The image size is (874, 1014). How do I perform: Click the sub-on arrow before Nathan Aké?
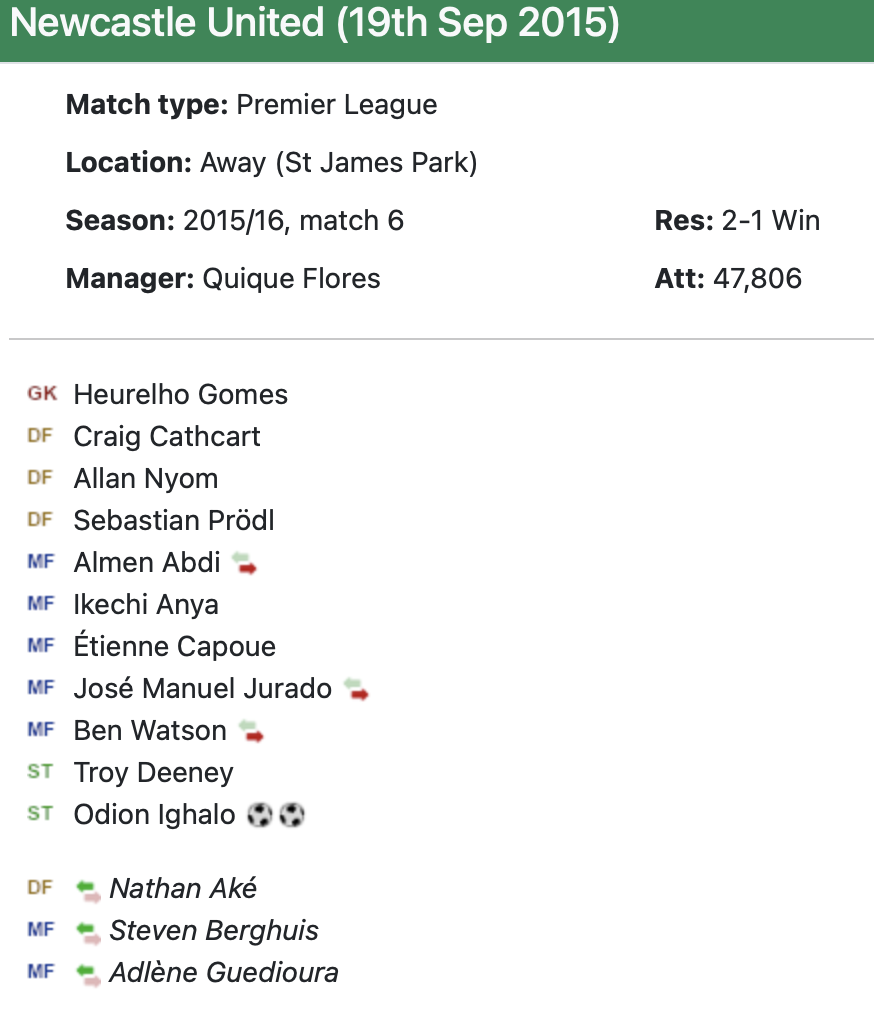(88, 889)
